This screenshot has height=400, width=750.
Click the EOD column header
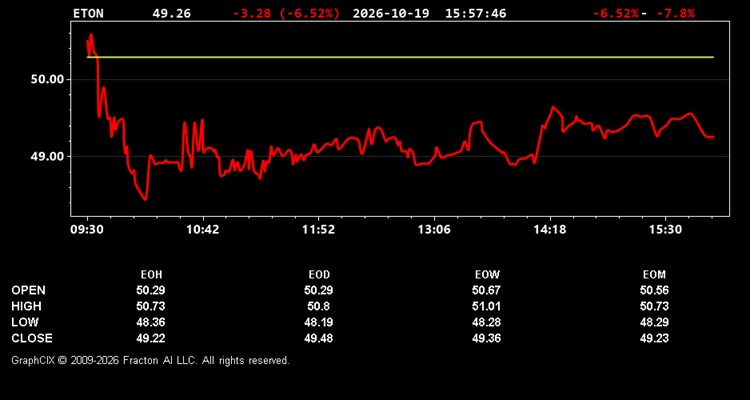(319, 275)
